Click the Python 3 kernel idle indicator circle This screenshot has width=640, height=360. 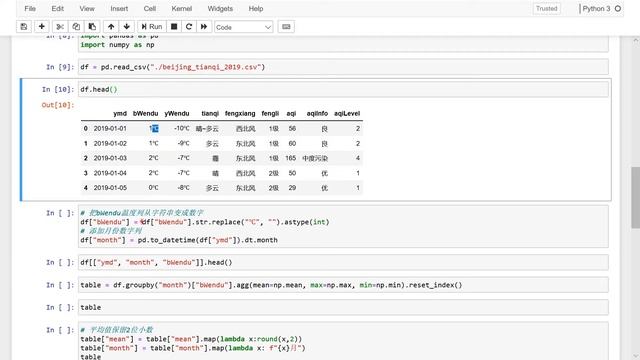[618, 9]
